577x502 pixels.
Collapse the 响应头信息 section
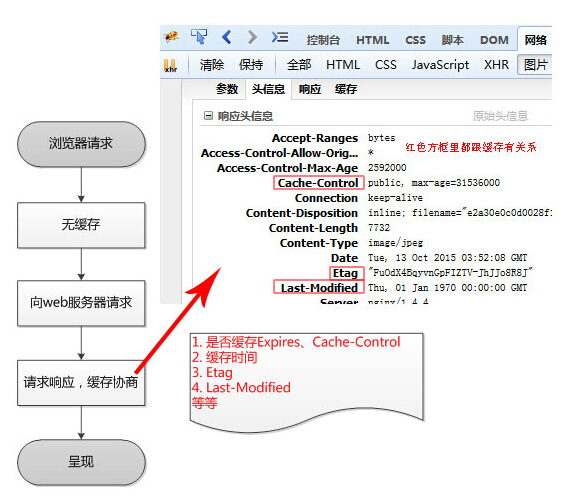pyautogui.click(x=208, y=116)
